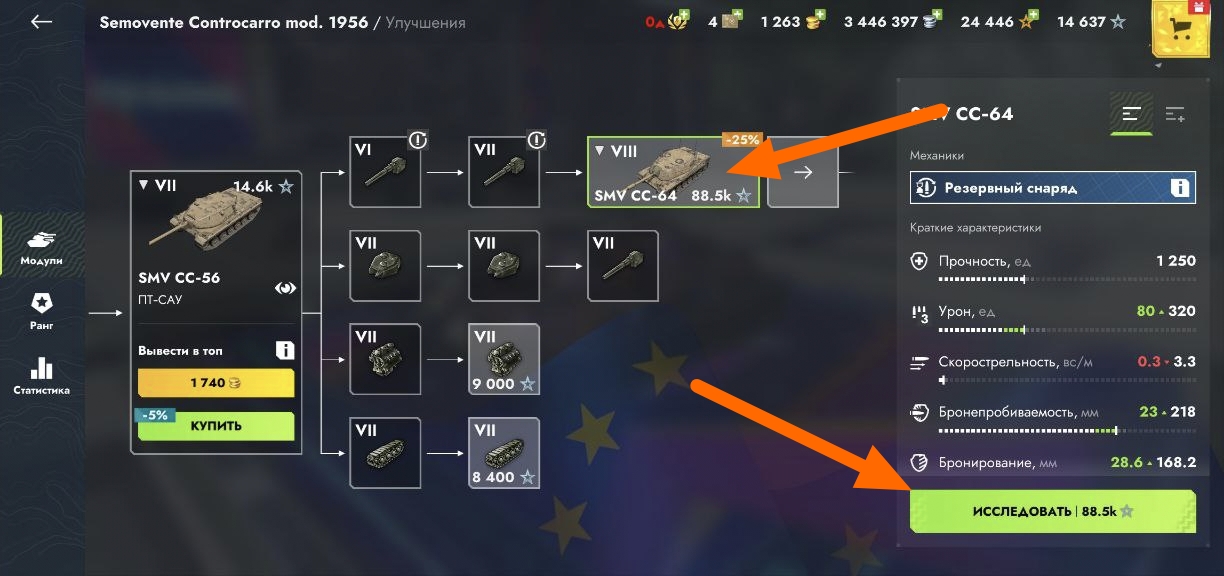Viewport: 1224px width, 576px height.
Task: Go back with the top-left arrow
Action: click(41, 22)
